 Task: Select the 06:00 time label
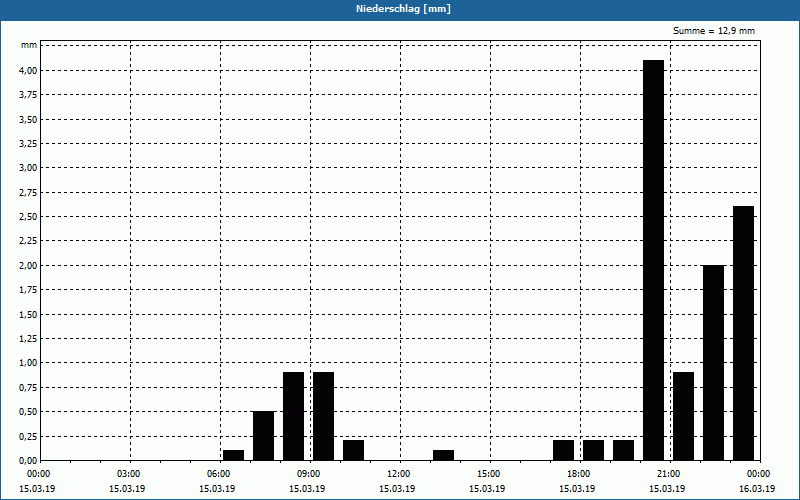[218, 474]
